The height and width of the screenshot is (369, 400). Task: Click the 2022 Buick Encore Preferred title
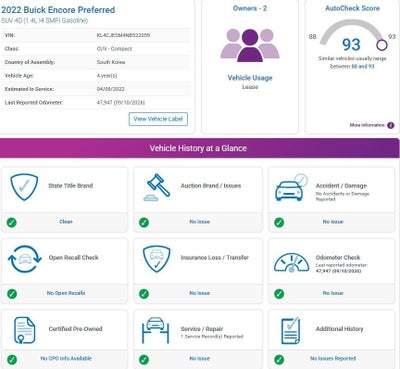click(58, 10)
